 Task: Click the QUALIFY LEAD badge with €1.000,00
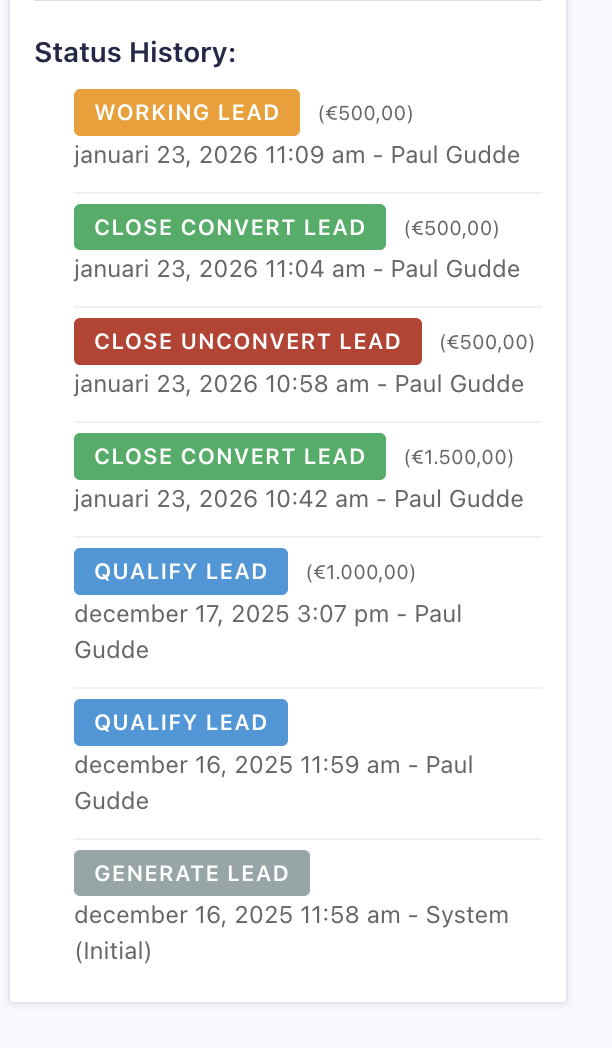click(x=181, y=571)
